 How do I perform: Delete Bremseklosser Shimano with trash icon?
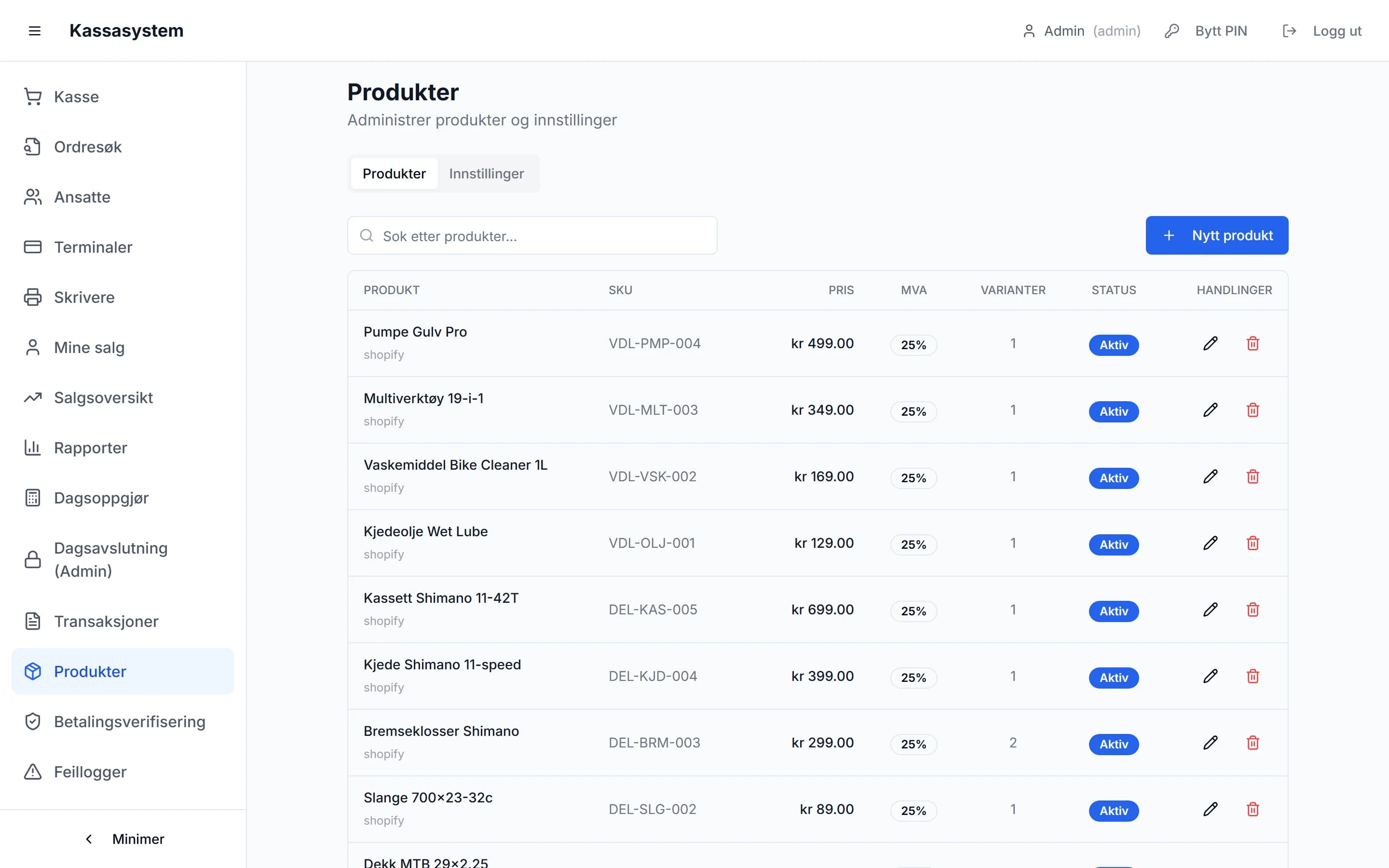tap(1253, 743)
